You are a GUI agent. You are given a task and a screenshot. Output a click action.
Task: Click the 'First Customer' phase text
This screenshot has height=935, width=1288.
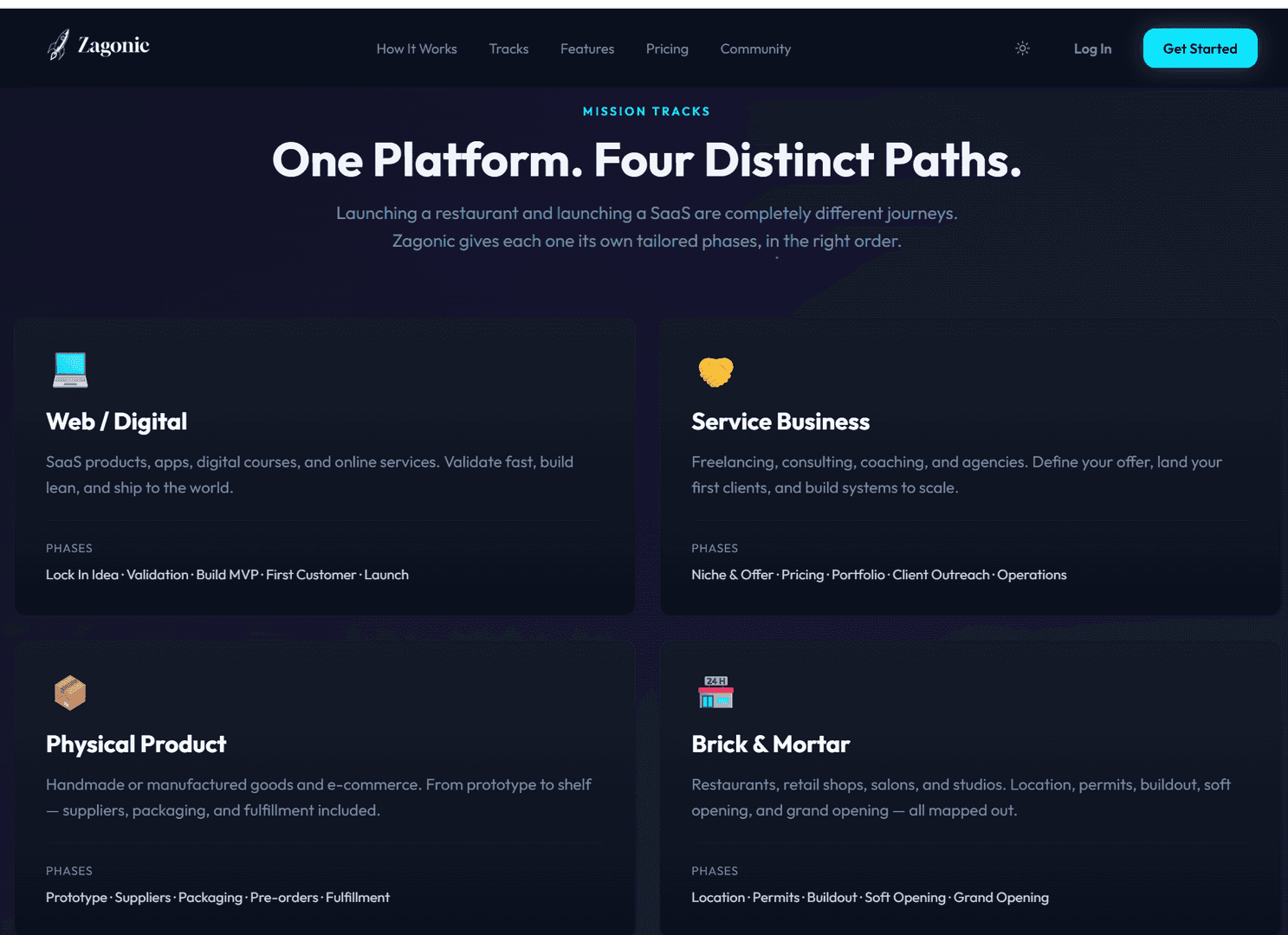311,575
